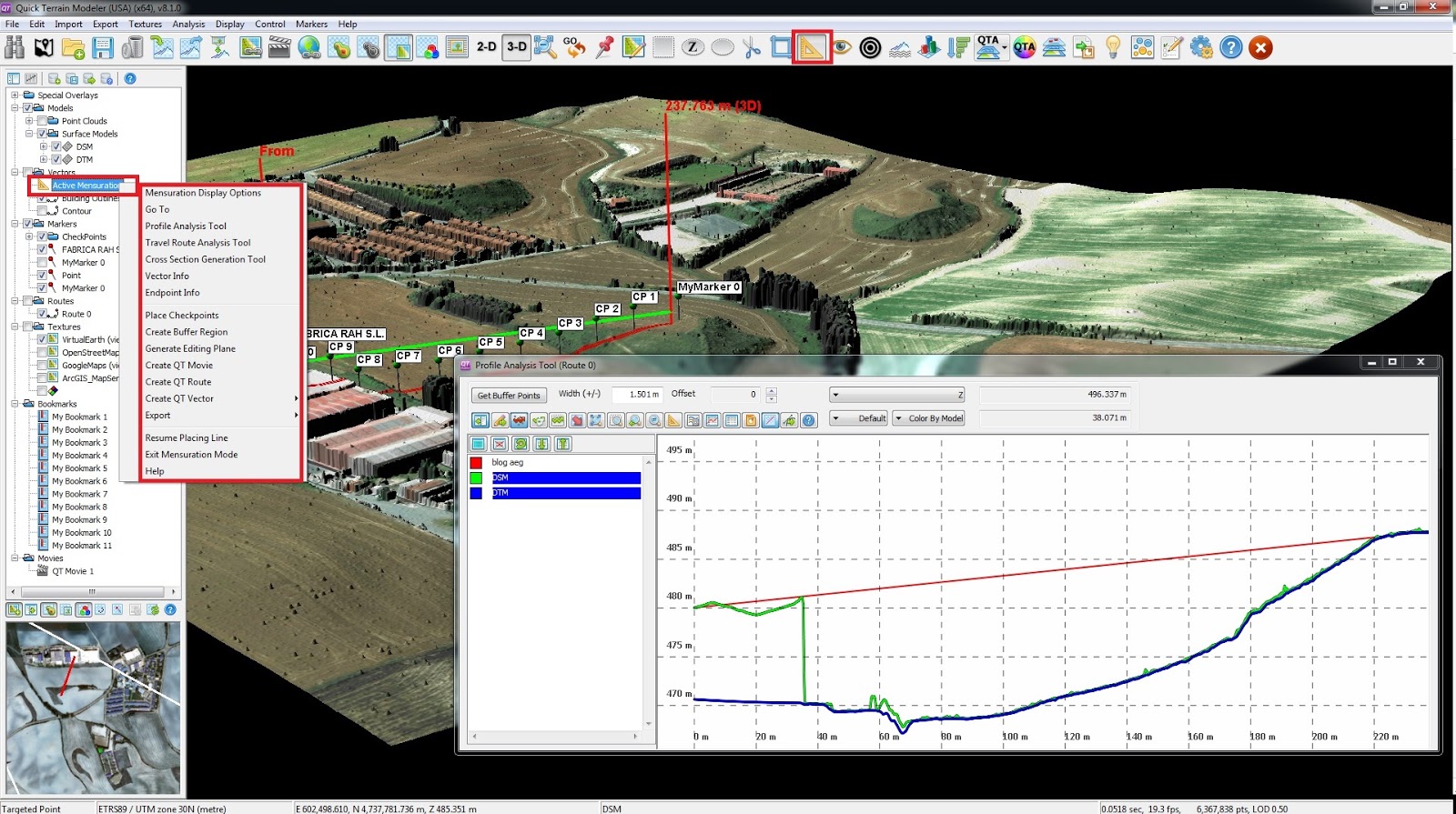
Task: Open the Color By Model dropdown
Action: coord(927,418)
